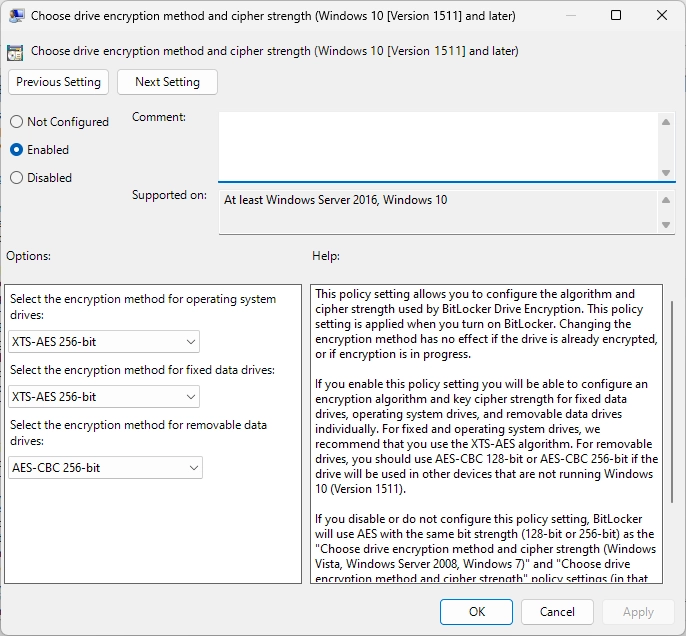Viewport: 686px width, 636px height.
Task: Open removable data drives encryption dropdown
Action: point(105,468)
